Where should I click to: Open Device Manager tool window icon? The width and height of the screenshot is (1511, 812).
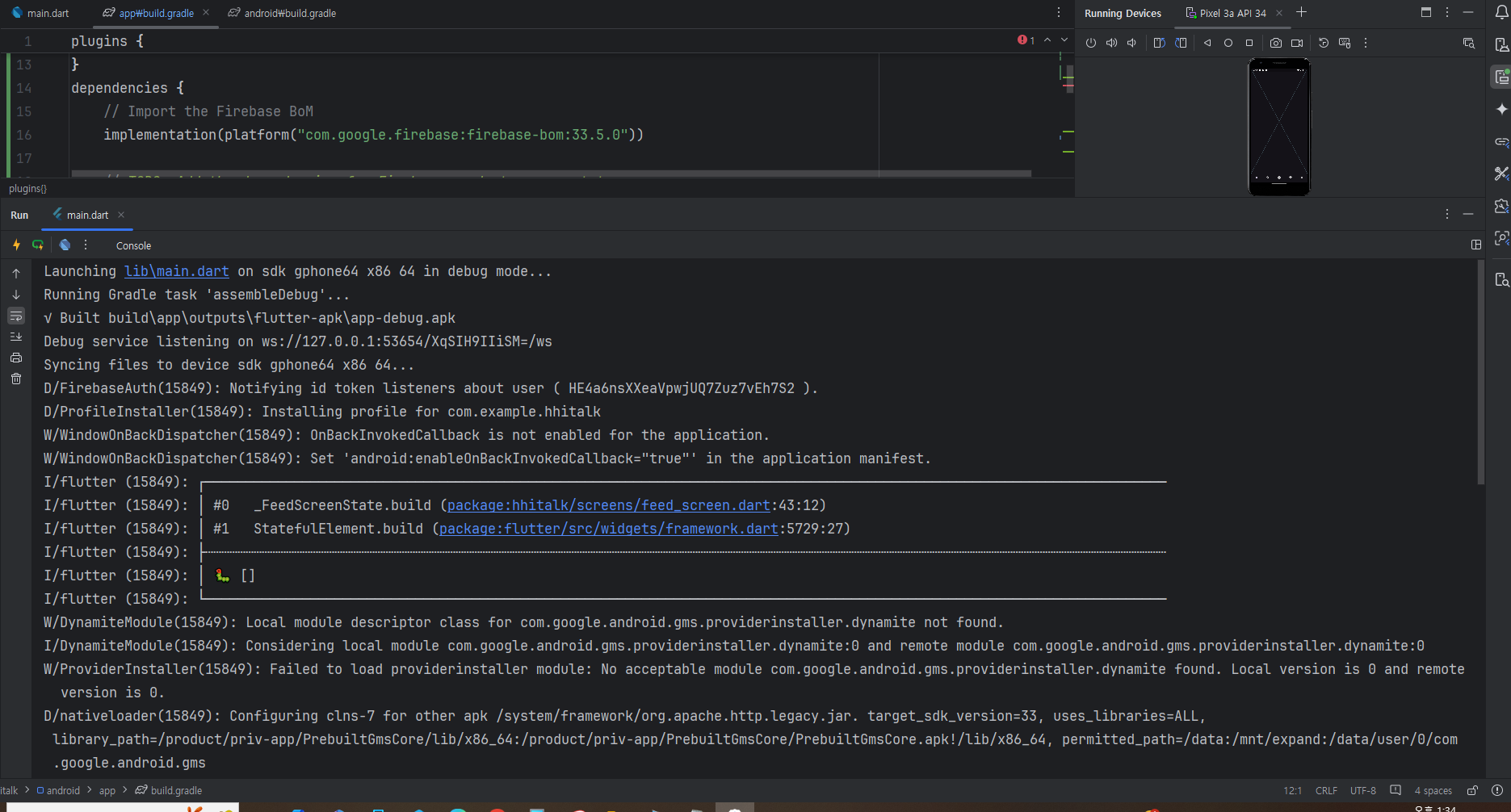point(1501,44)
